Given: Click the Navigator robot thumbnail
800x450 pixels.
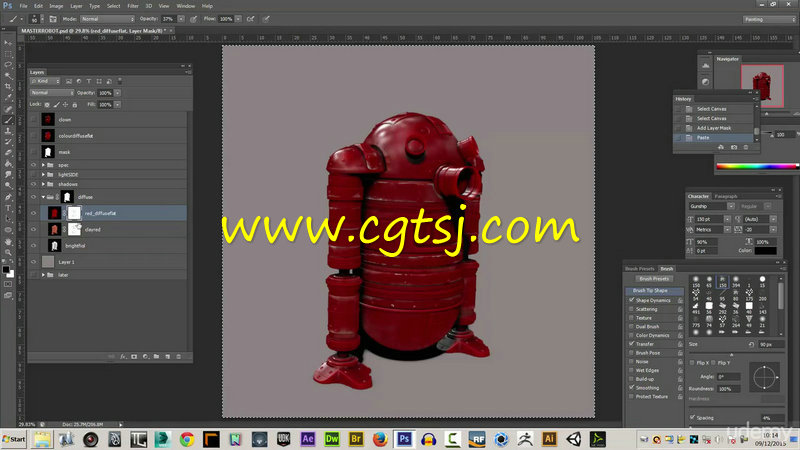Looking at the screenshot, I should [x=762, y=86].
